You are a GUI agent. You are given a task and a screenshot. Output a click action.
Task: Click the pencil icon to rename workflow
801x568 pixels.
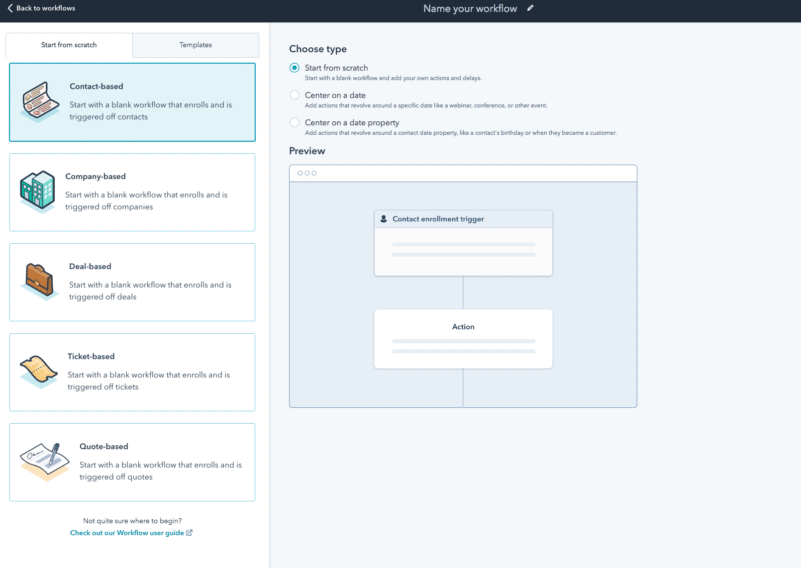coord(531,8)
